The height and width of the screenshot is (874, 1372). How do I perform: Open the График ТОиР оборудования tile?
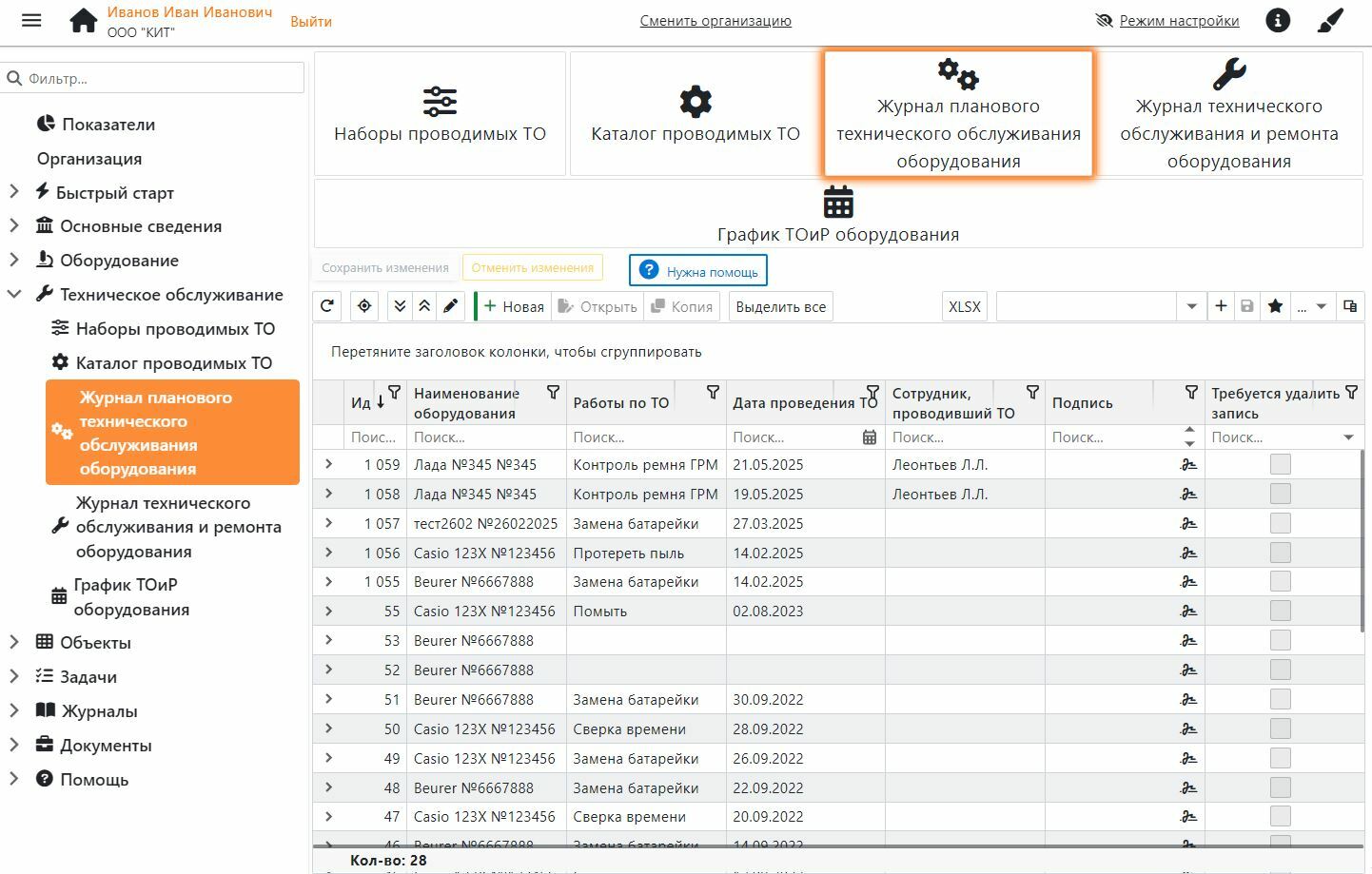click(x=838, y=214)
